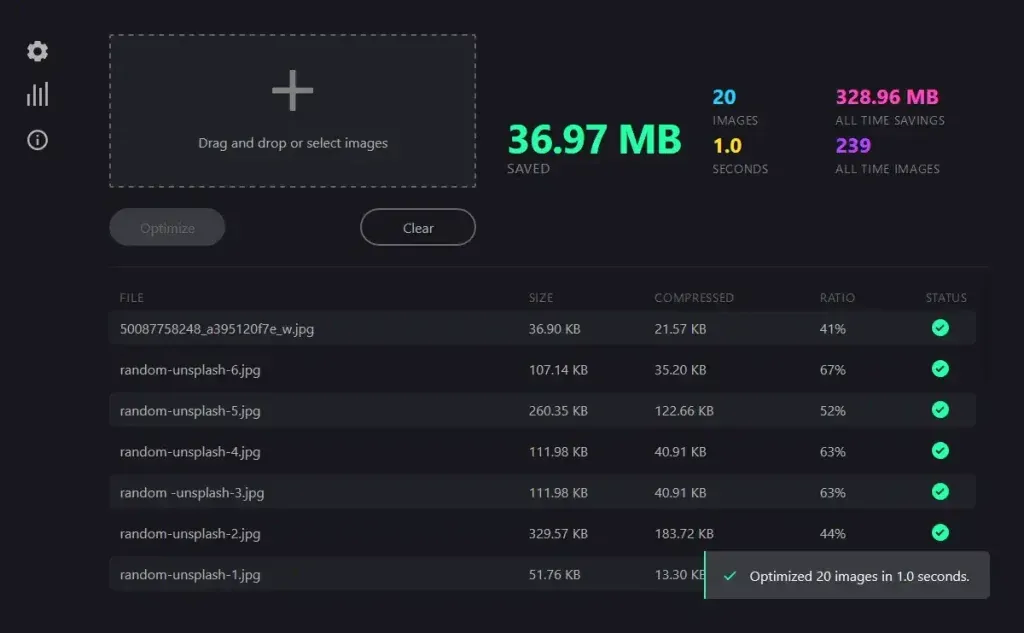Click the SIZE column header
This screenshot has width=1024, height=633.
(x=541, y=298)
